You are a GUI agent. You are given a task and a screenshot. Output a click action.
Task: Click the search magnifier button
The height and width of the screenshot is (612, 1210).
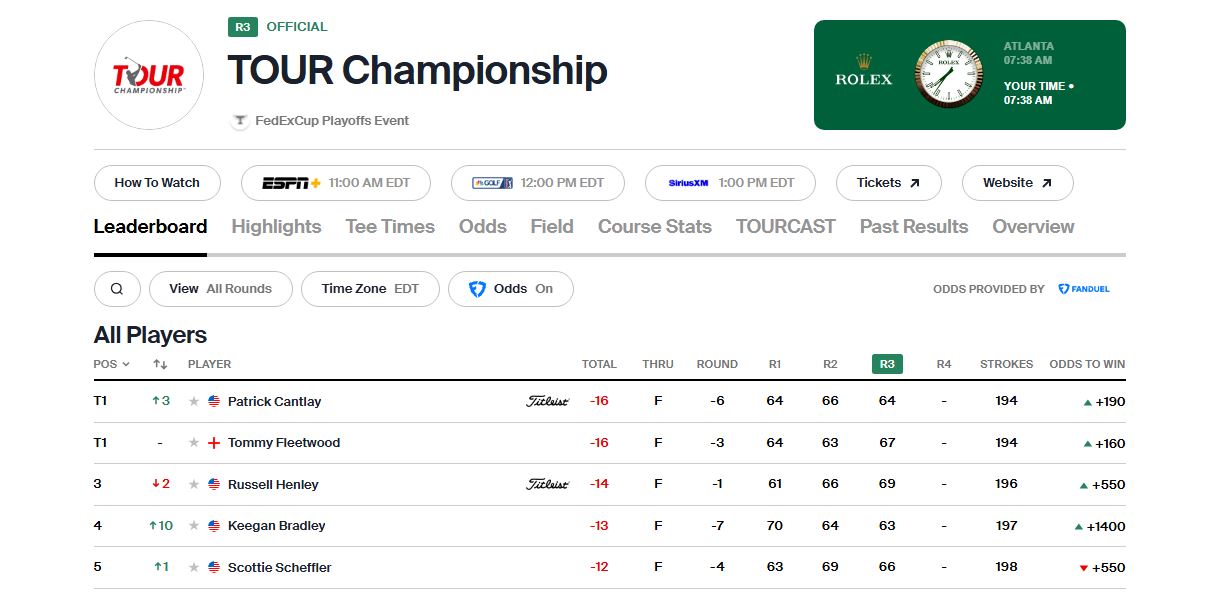tap(117, 289)
